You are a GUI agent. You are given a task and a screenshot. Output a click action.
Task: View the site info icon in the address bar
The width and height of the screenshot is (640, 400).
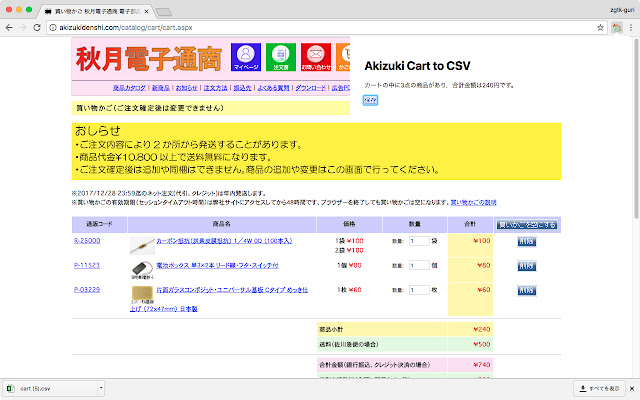tap(53, 27)
